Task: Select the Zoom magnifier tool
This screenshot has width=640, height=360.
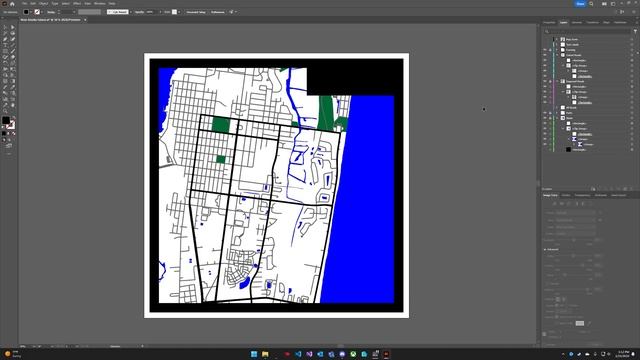Action: click(x=5, y=111)
